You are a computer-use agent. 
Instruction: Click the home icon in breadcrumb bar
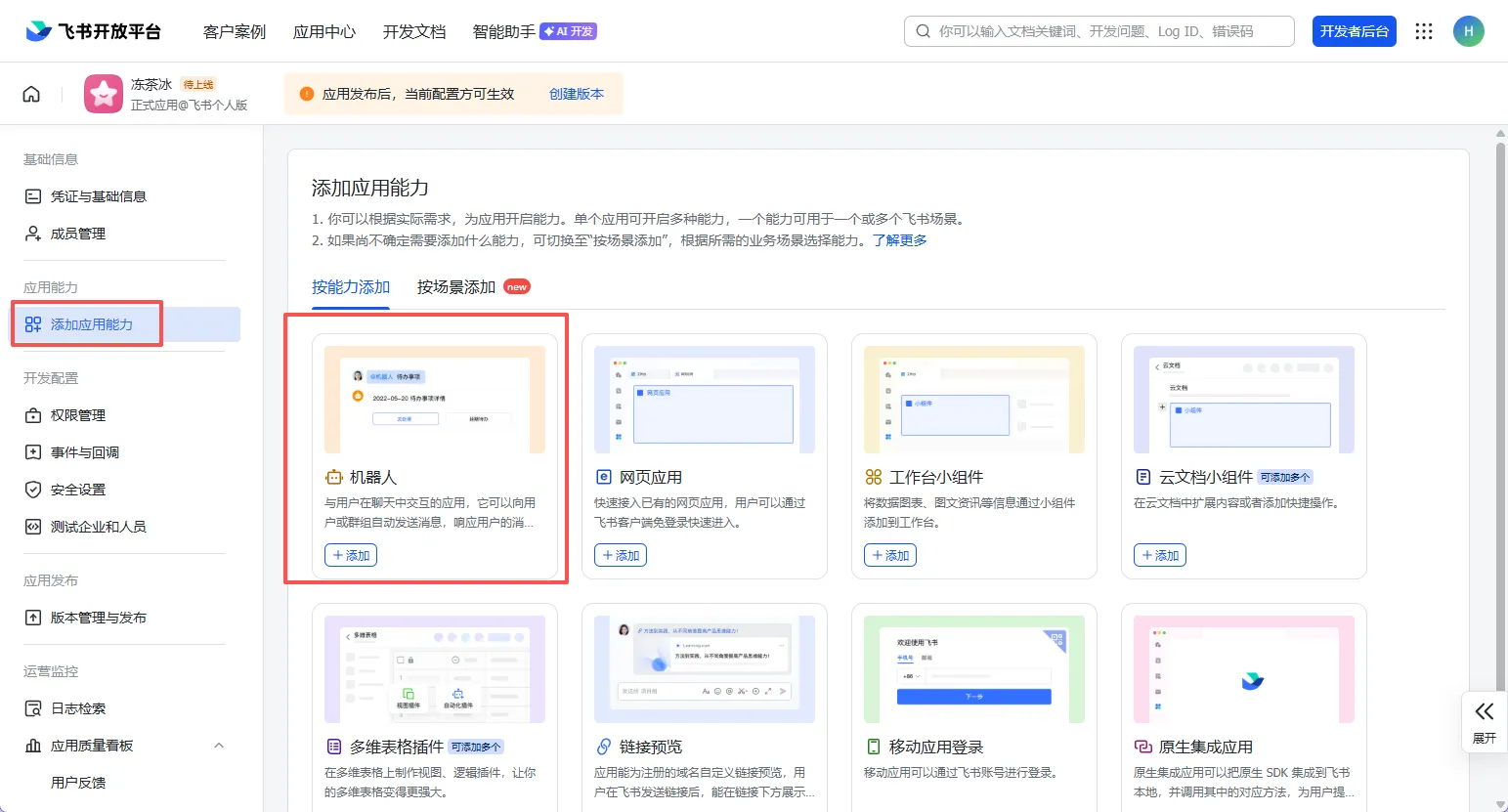pos(31,94)
